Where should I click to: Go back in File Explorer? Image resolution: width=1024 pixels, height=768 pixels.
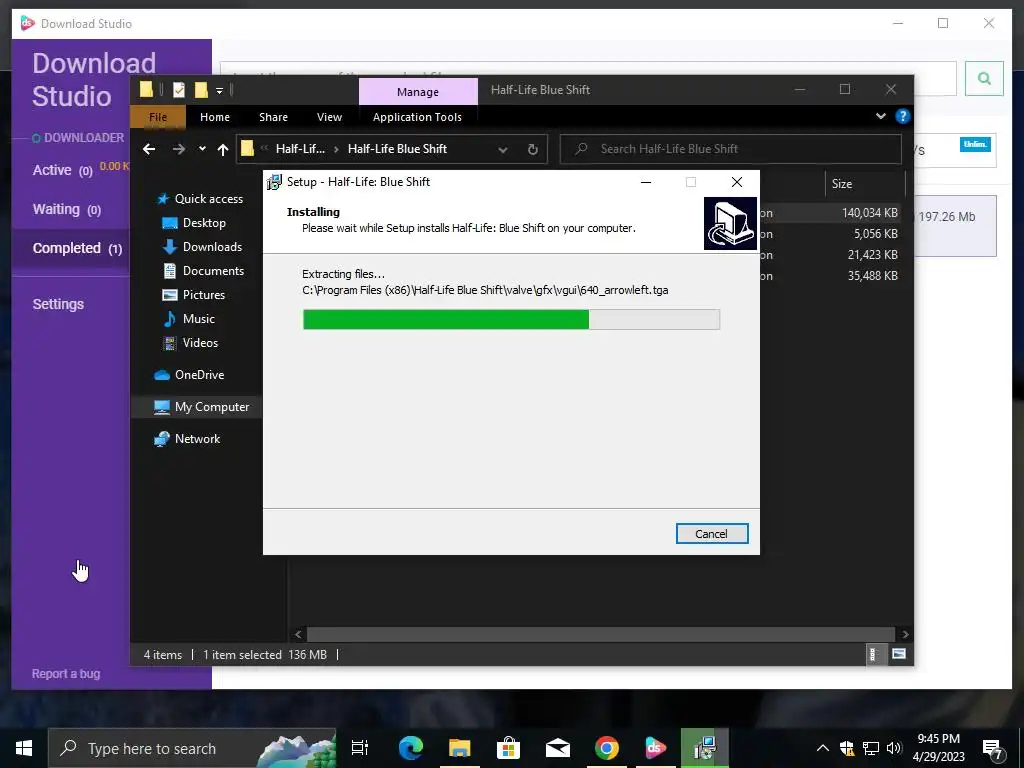pyautogui.click(x=149, y=149)
